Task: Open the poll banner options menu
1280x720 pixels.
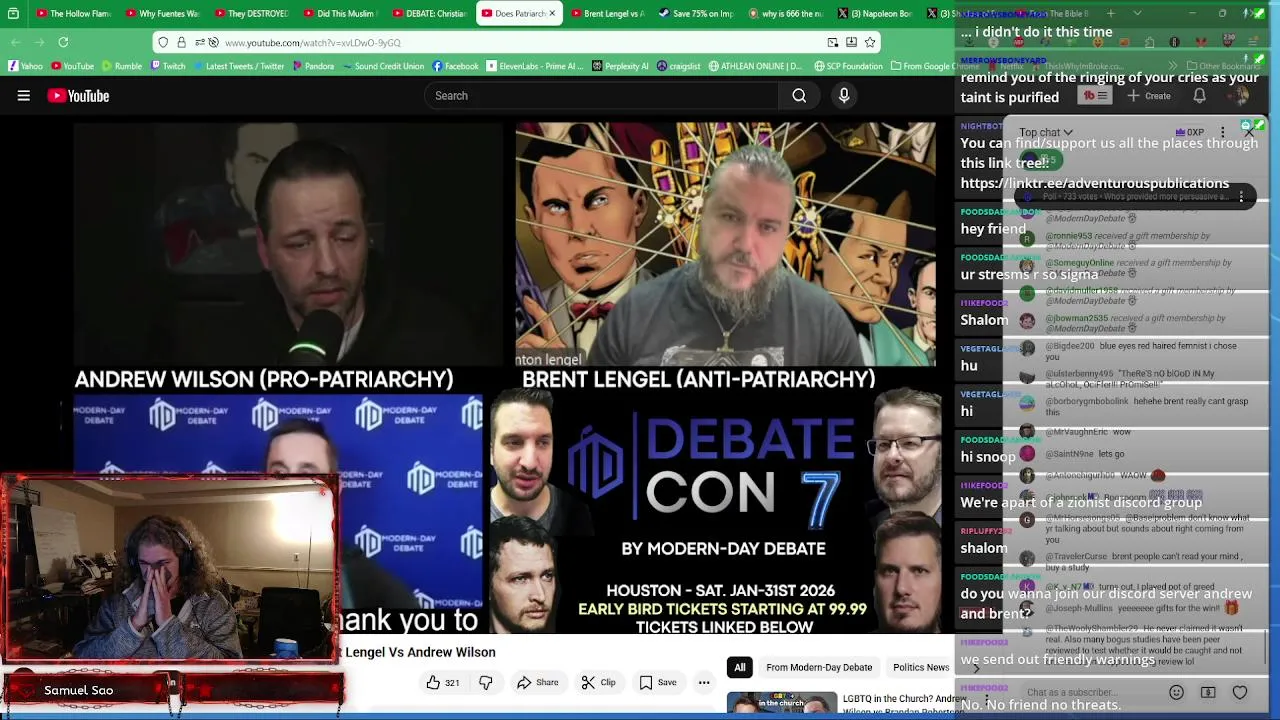Action: (x=1241, y=197)
